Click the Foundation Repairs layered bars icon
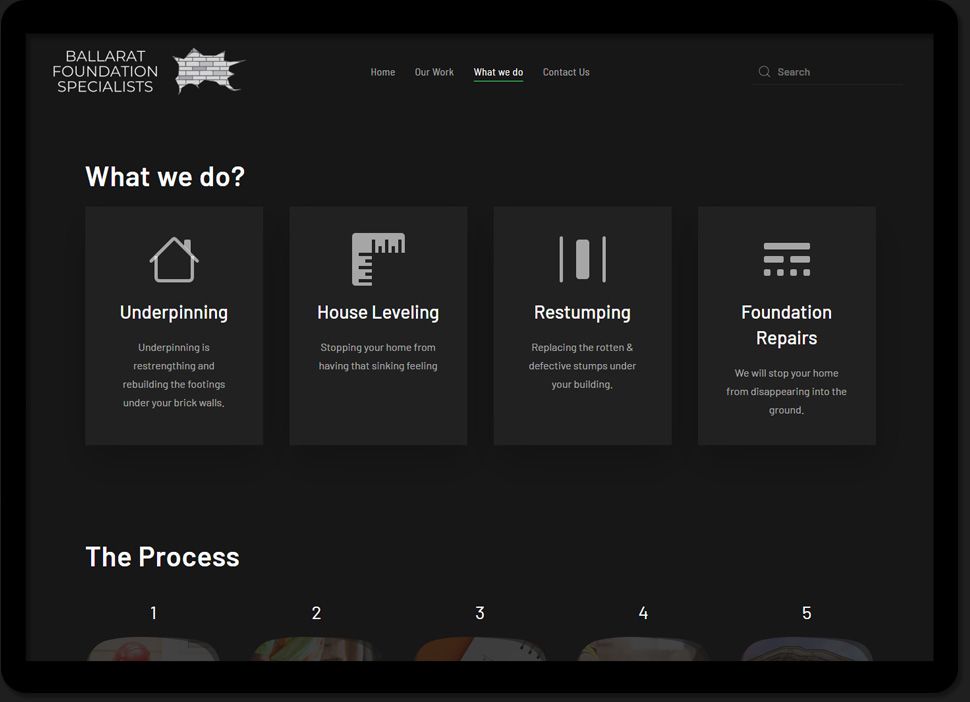The image size is (970, 702). click(x=786, y=259)
